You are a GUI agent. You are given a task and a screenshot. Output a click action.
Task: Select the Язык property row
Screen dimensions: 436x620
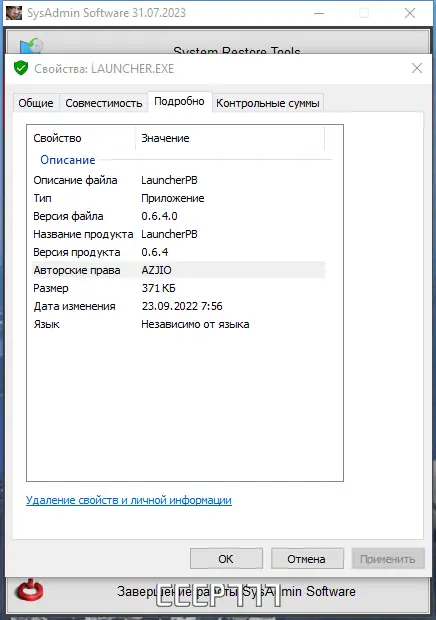pyautogui.click(x=178, y=324)
